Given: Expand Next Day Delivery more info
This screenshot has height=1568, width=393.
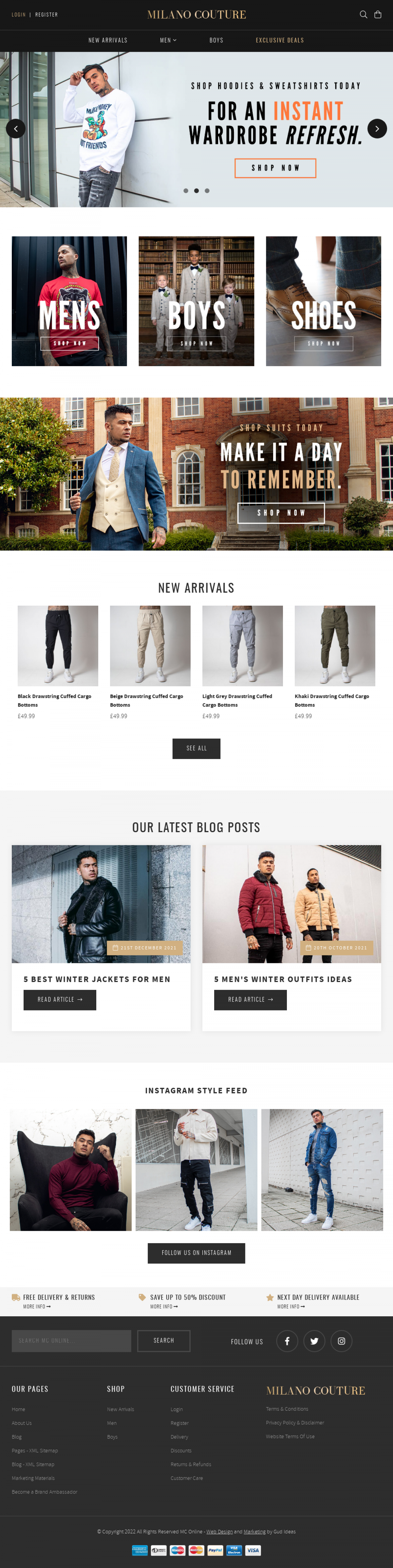Looking at the screenshot, I should click(291, 1306).
